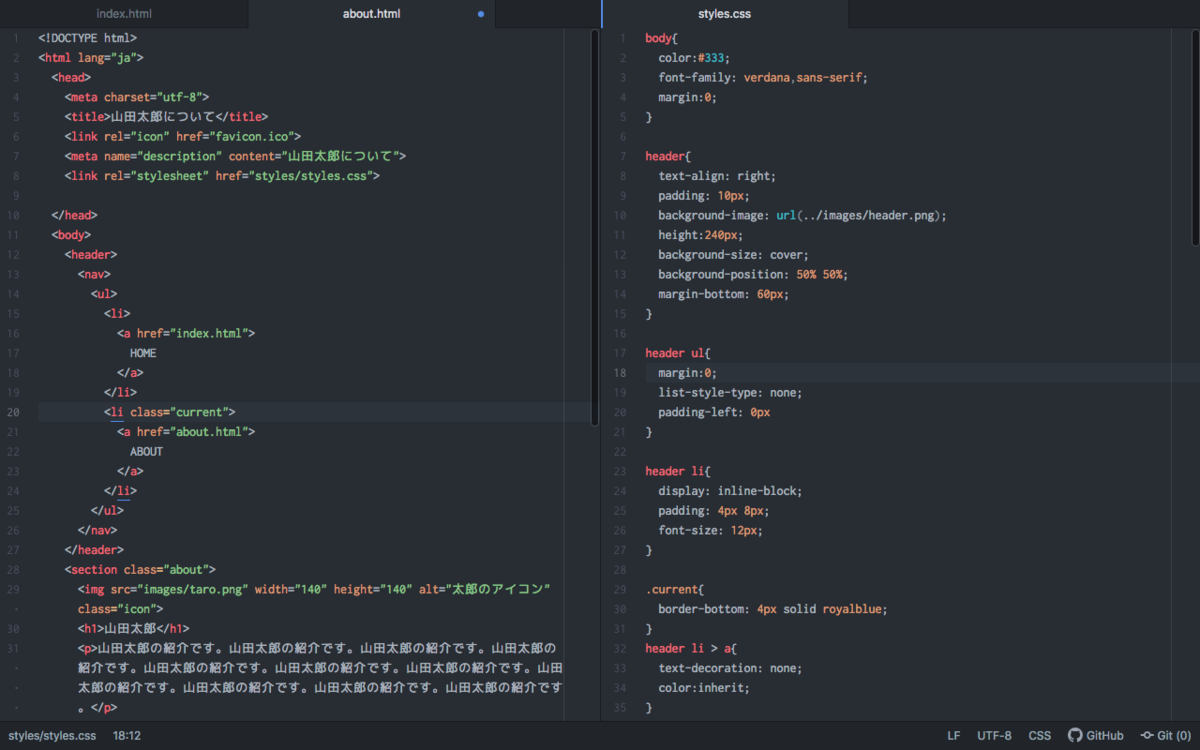The image size is (1200, 750).
Task: Click the HOME link text inside the nav markup
Action: pos(142,352)
